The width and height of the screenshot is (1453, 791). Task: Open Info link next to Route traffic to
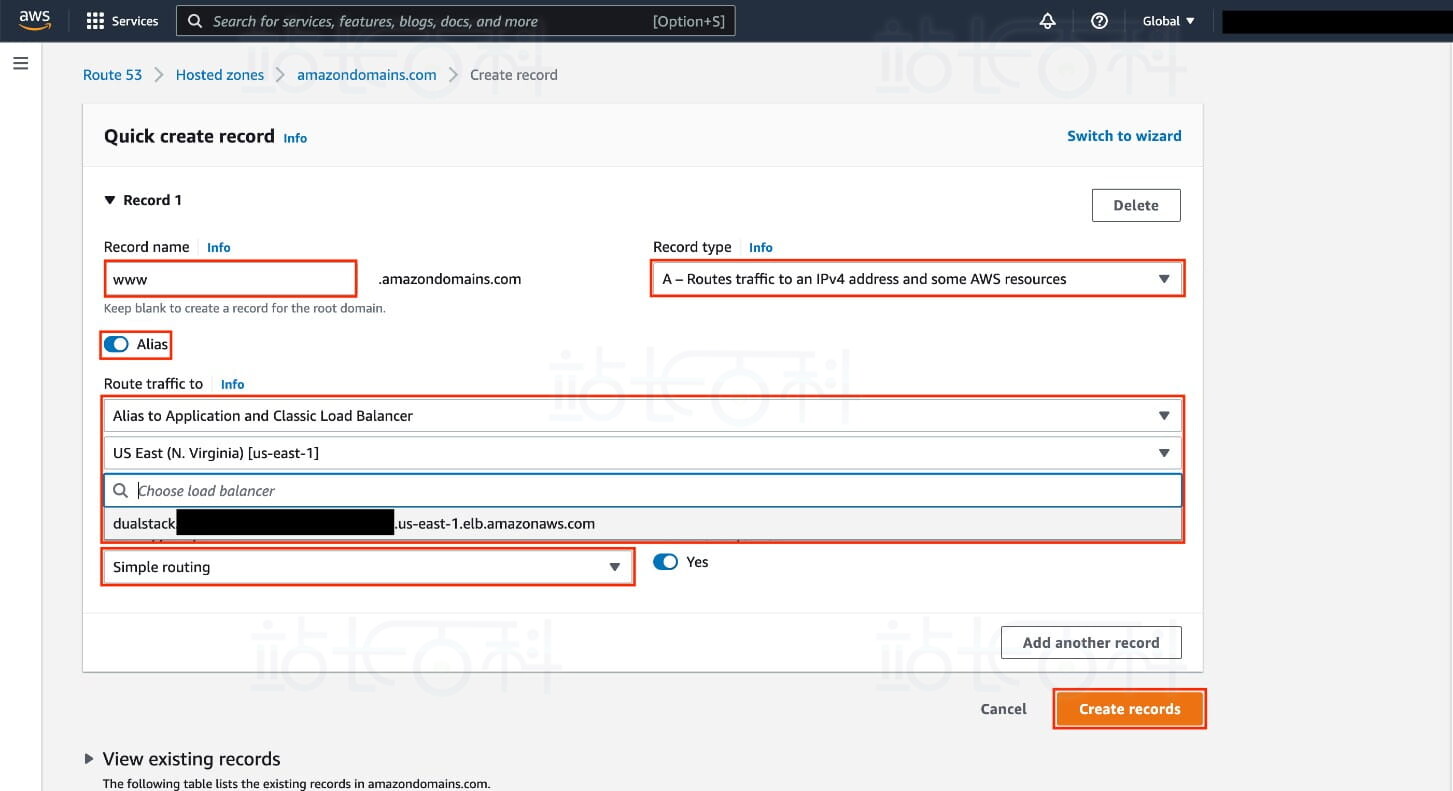pos(232,384)
